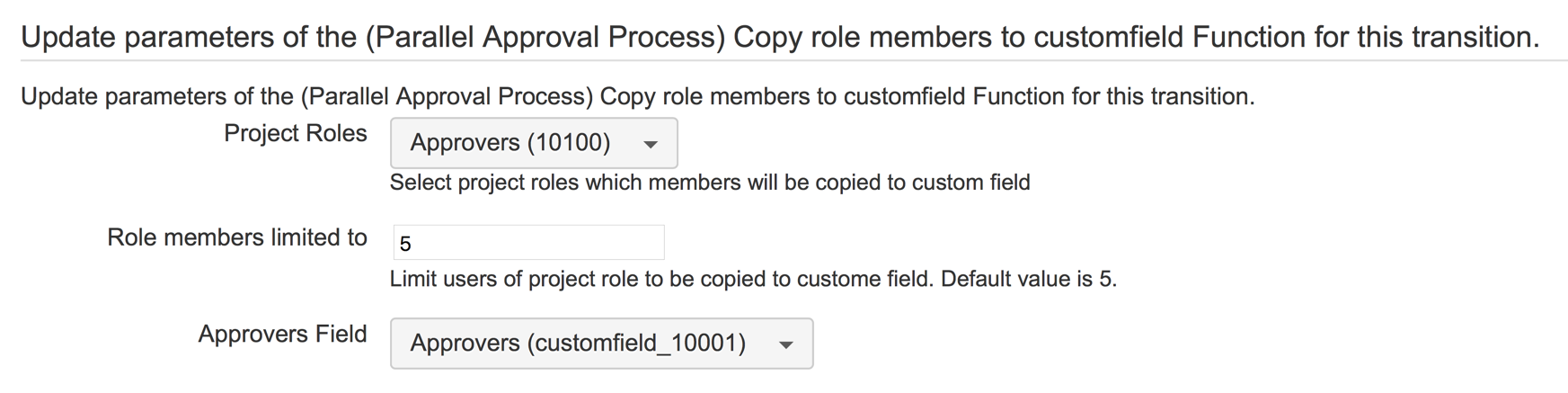1568x393 pixels.
Task: Click the large page heading text
Action: (779, 37)
